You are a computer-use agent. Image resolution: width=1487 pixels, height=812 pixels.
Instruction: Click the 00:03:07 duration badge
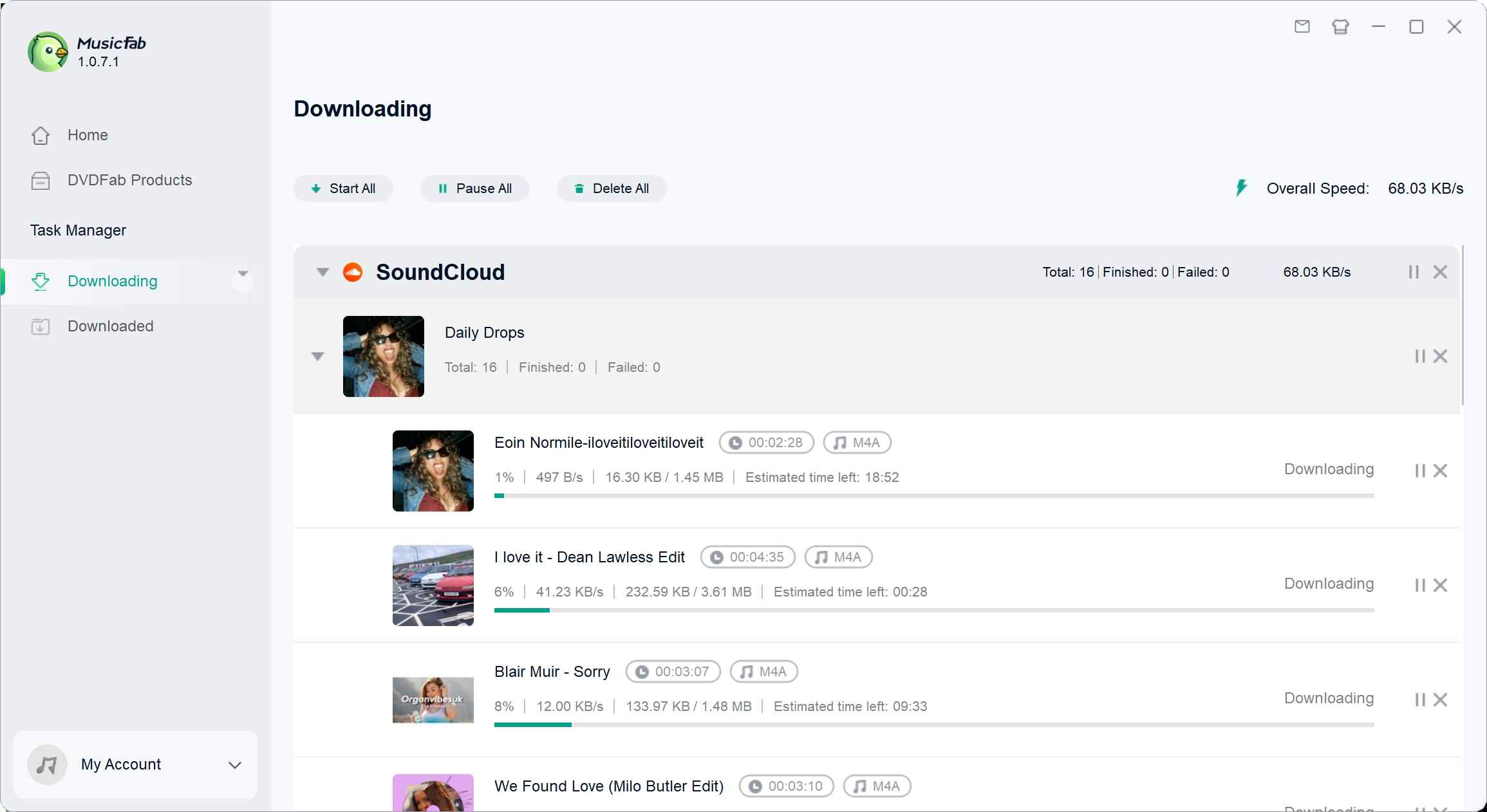tap(673, 672)
